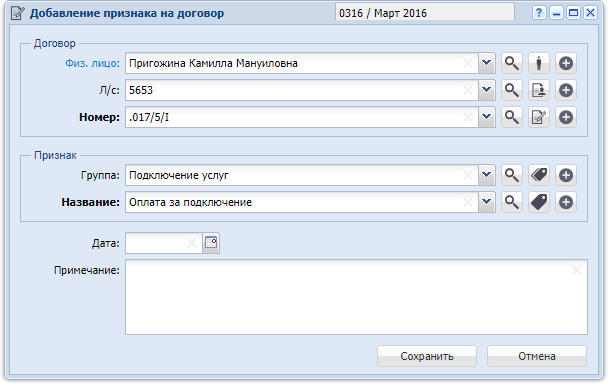Expand the Л/с dropdown list
The height and width of the screenshot is (384, 608).
[x=487, y=90]
